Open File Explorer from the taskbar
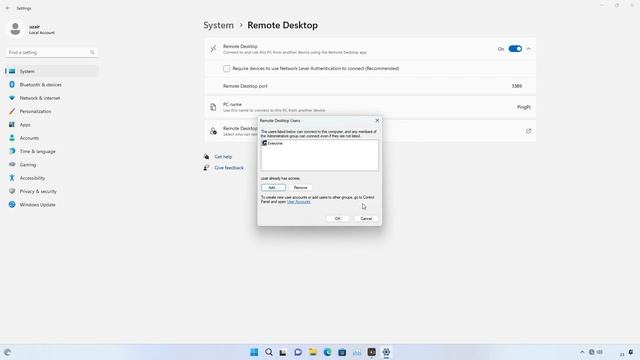 313,352
